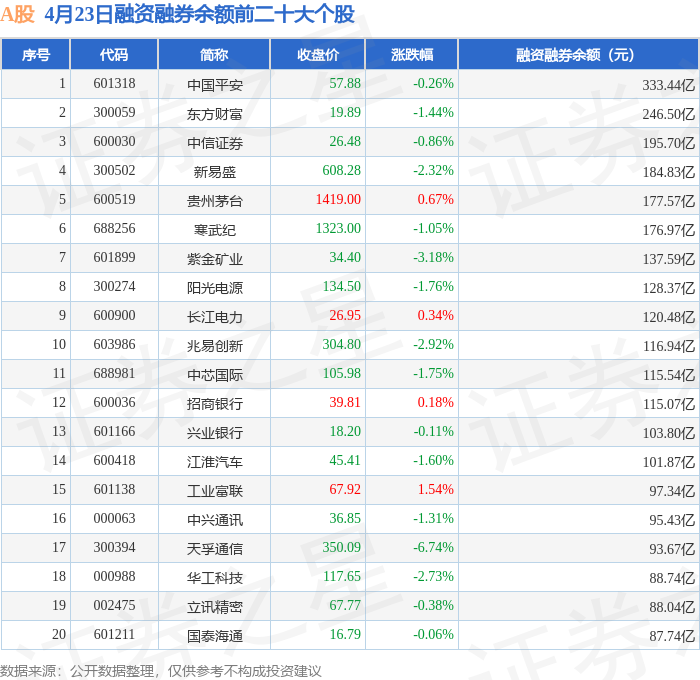Click the 简称 column header
Image resolution: width=700 pixels, height=680 pixels.
214,54
